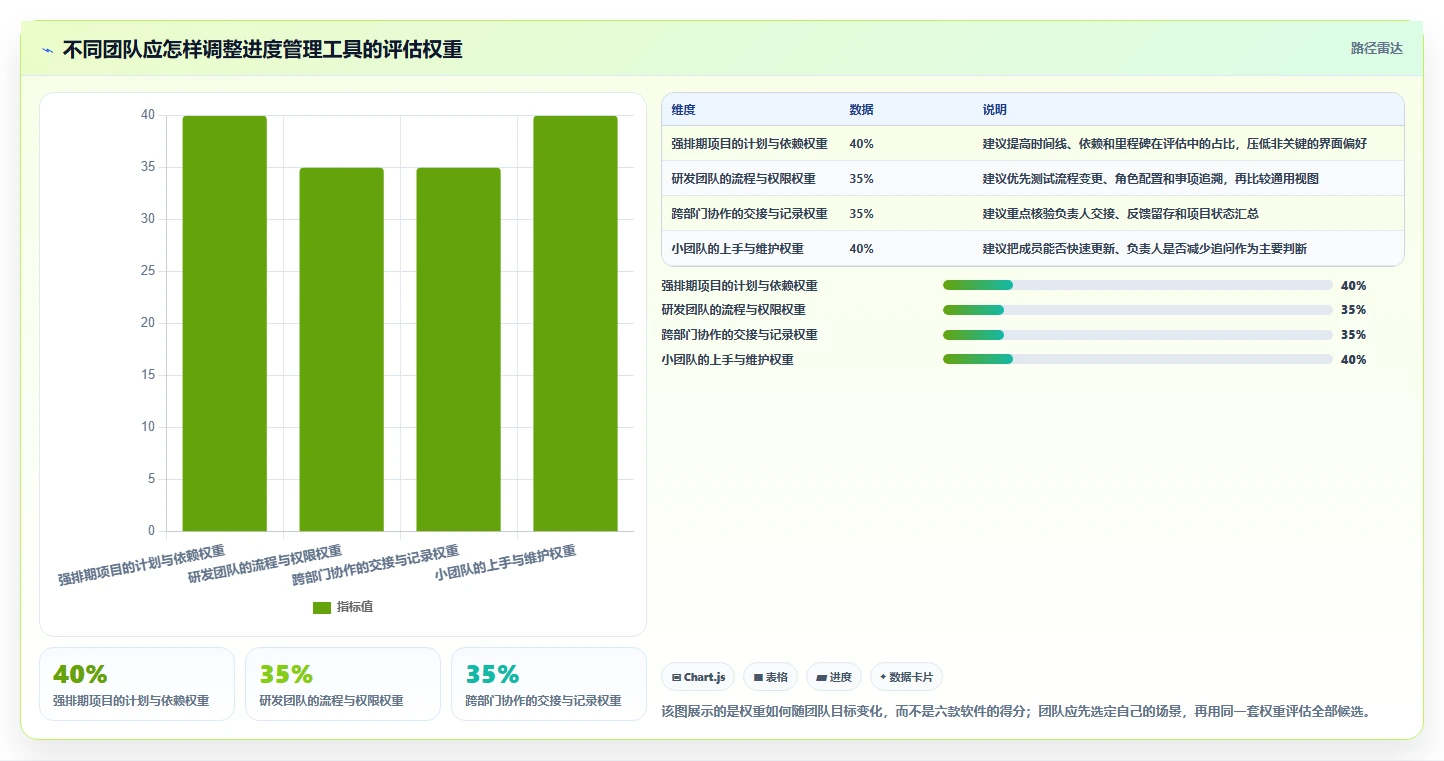
Task: Click the Chart.js tag chip
Action: tap(698, 677)
